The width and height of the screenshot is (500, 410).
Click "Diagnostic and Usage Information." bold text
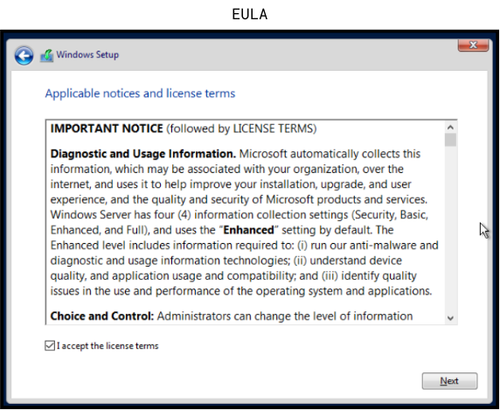(143, 154)
